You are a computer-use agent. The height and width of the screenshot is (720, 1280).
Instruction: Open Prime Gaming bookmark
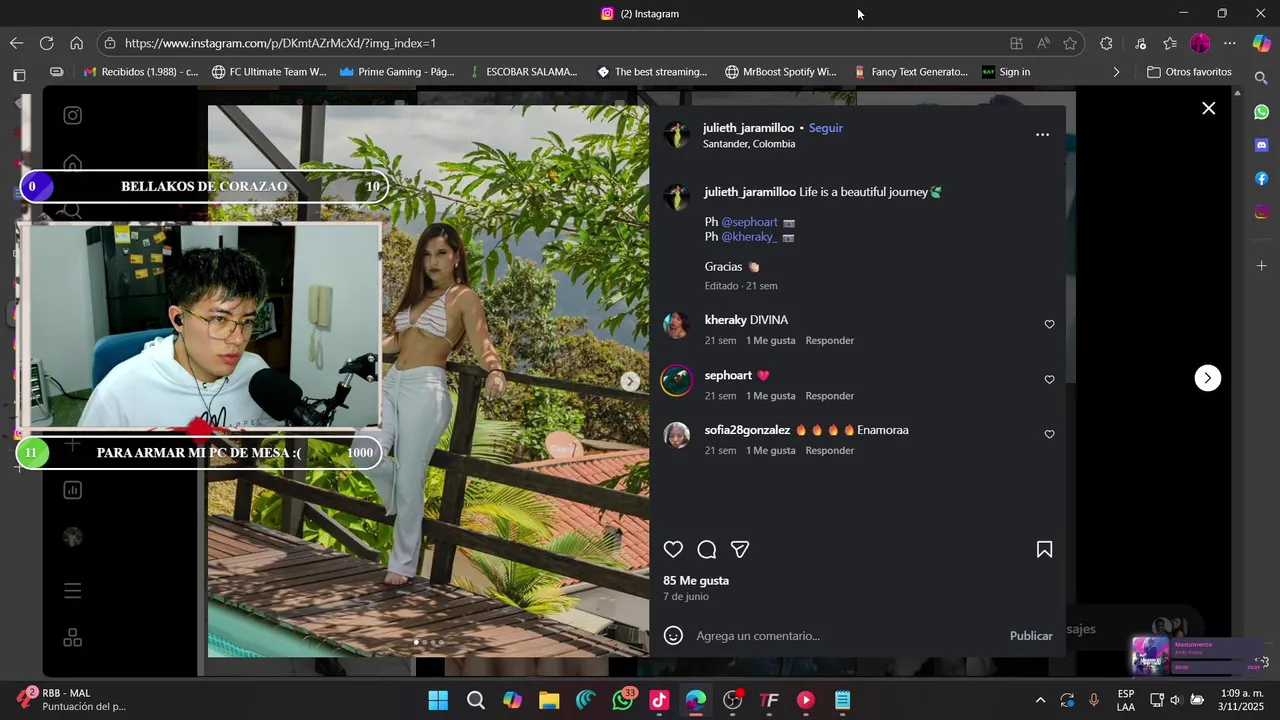(x=397, y=72)
